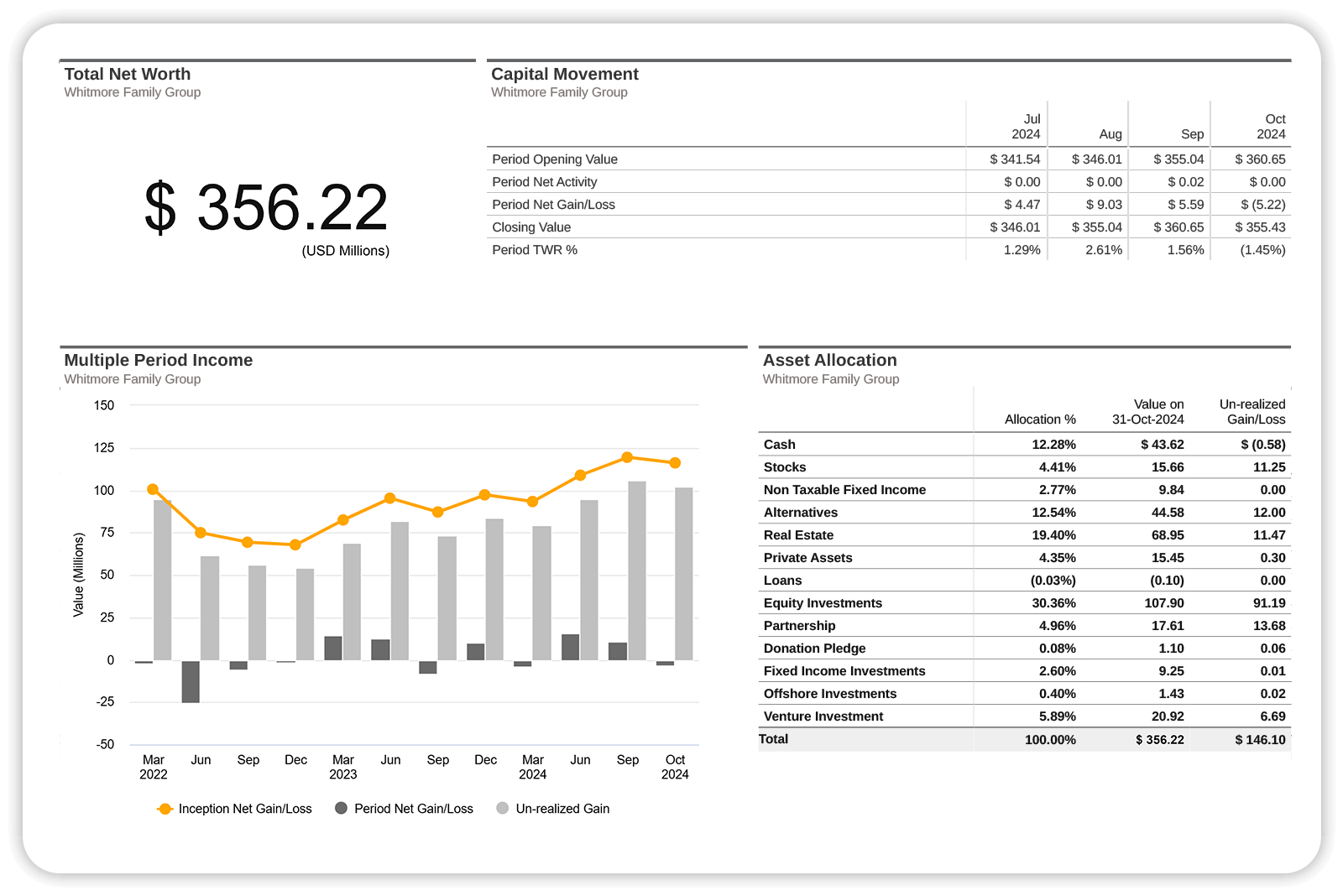Click the Un-realized Gain/Loss column header
Screen dimensions: 1343x896
click(x=1252, y=412)
